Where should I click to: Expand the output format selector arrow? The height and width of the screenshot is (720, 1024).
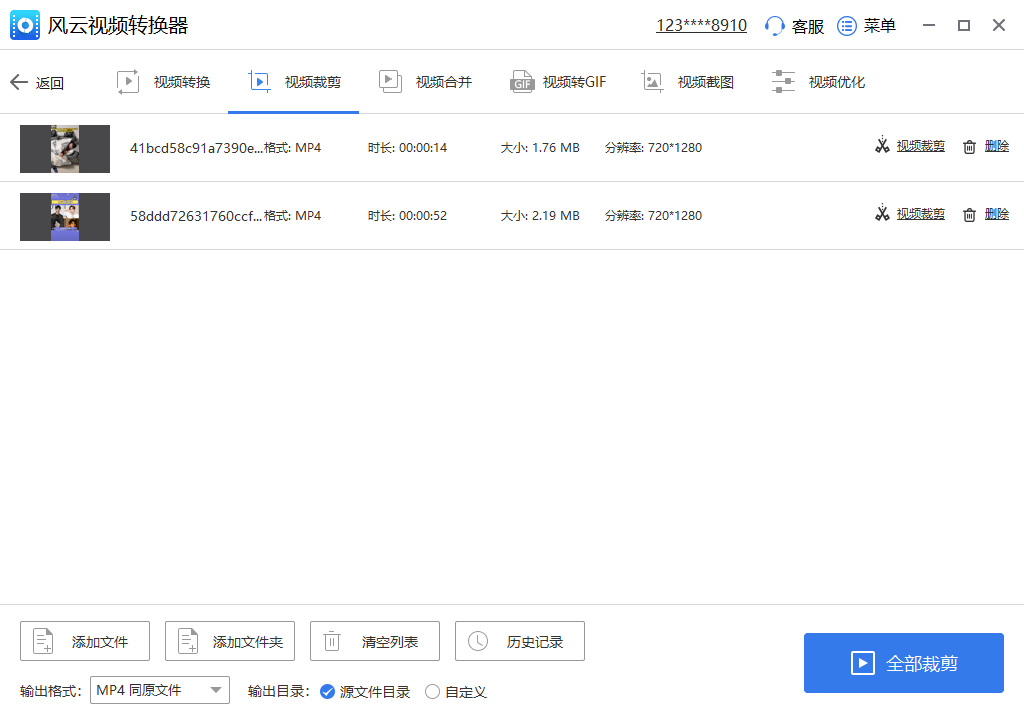click(x=217, y=689)
